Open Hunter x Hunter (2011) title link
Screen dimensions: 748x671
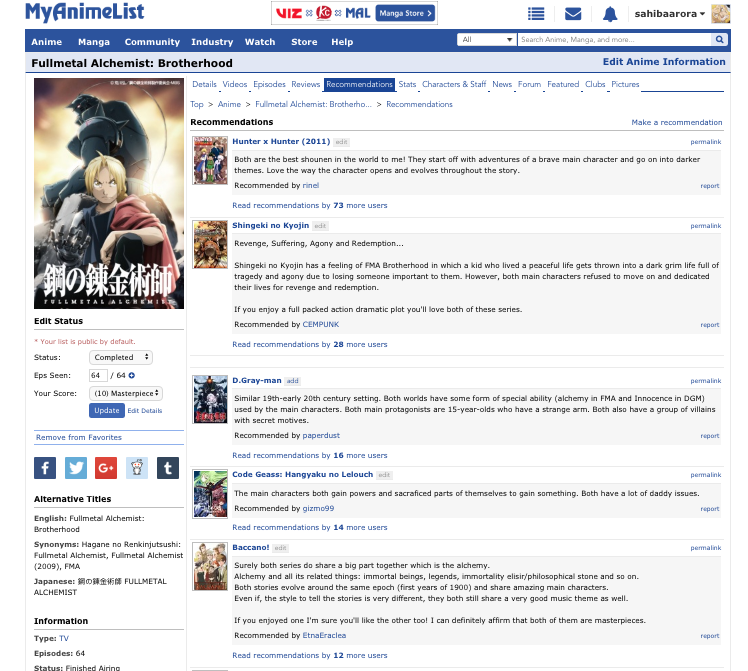click(x=281, y=142)
